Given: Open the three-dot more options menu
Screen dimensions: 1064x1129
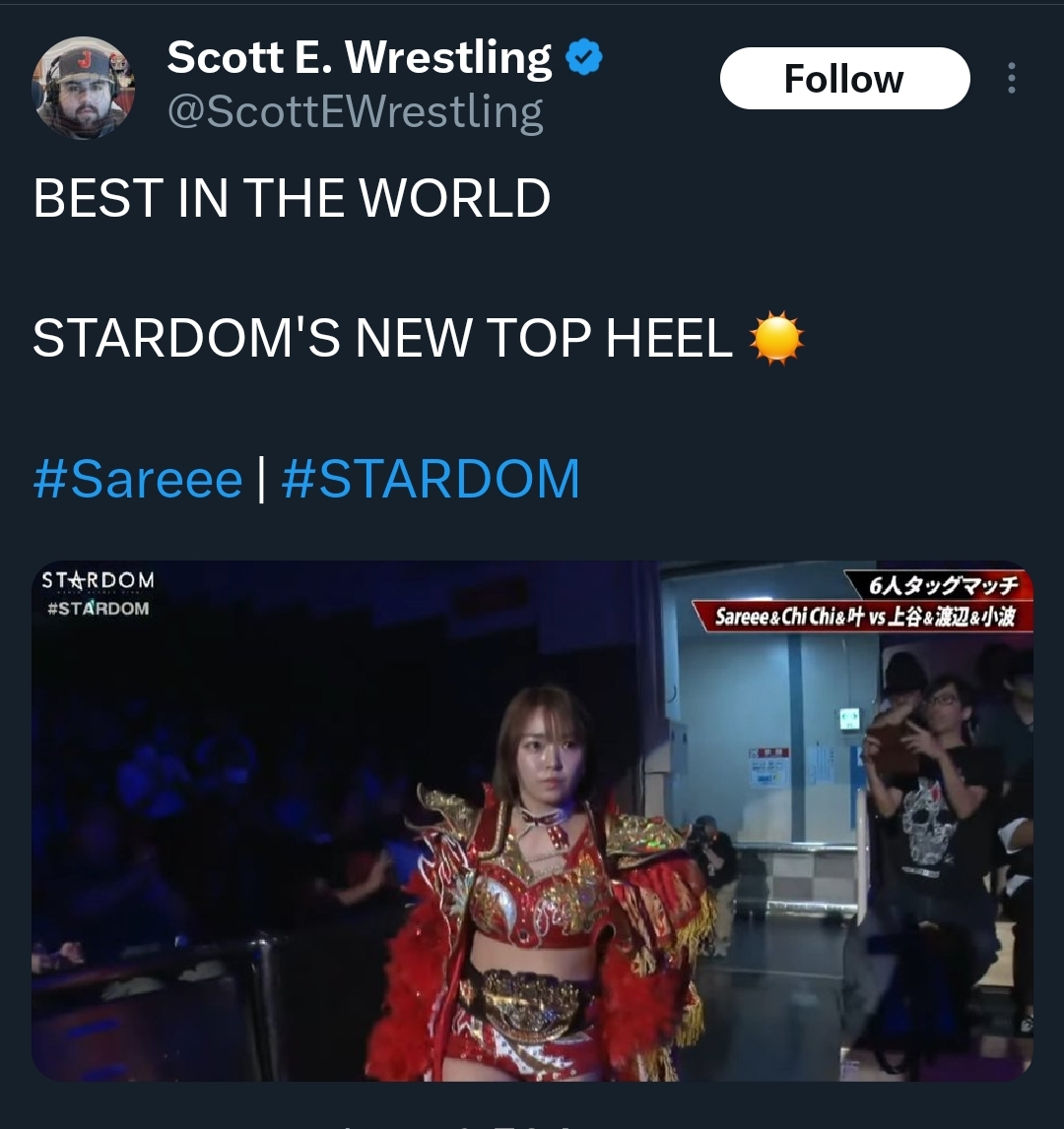Looking at the screenshot, I should (x=1012, y=78).
